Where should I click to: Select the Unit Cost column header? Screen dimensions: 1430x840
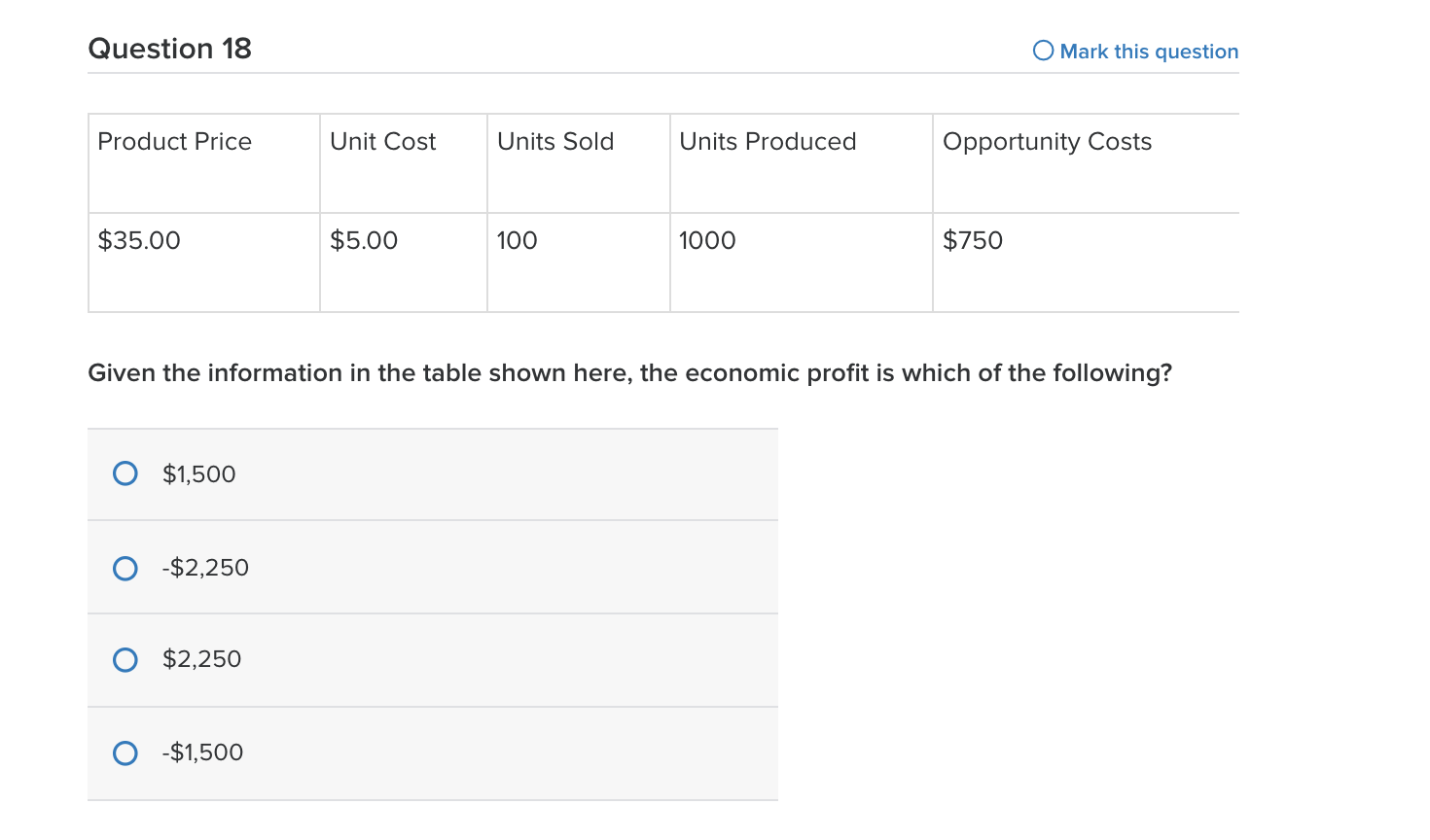tap(383, 142)
